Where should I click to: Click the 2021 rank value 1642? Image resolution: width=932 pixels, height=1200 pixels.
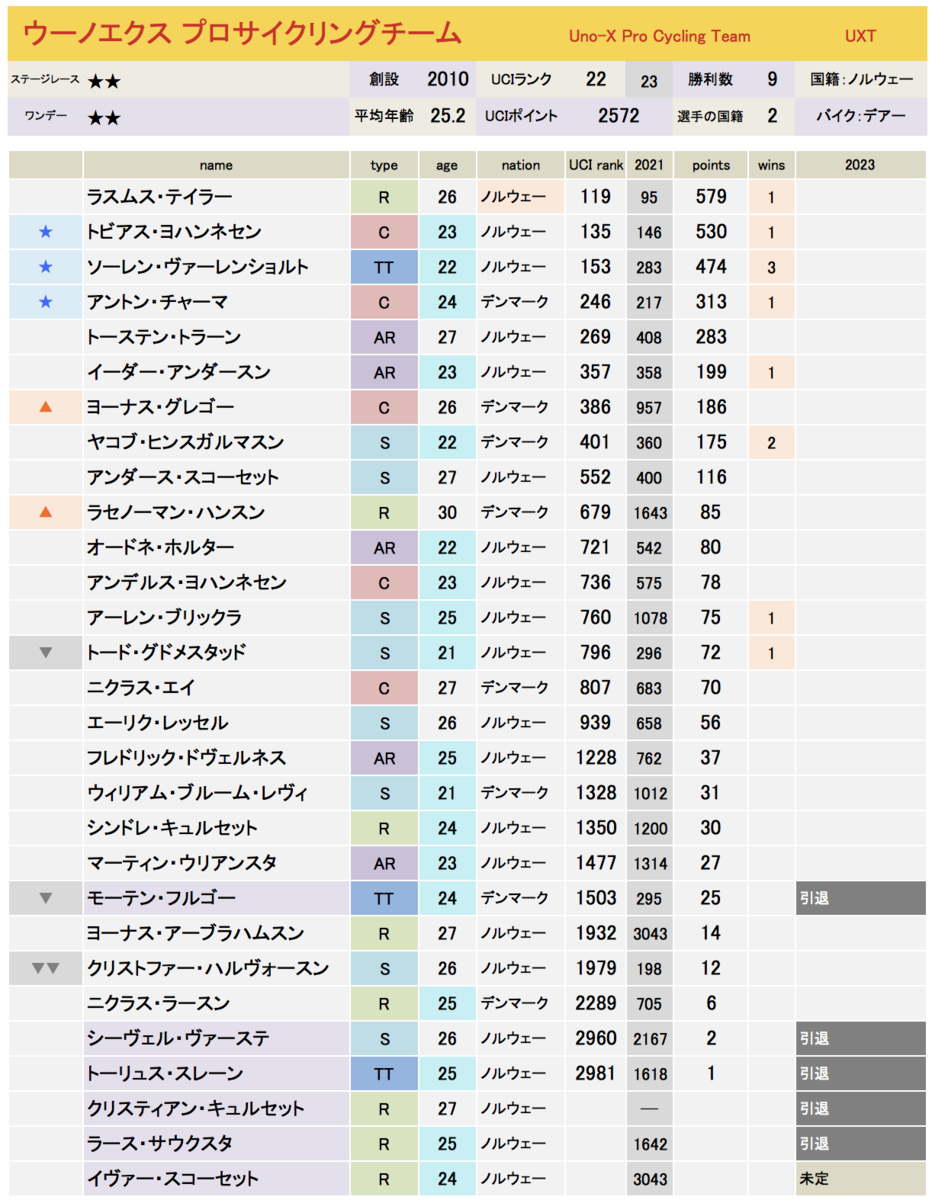click(650, 1144)
